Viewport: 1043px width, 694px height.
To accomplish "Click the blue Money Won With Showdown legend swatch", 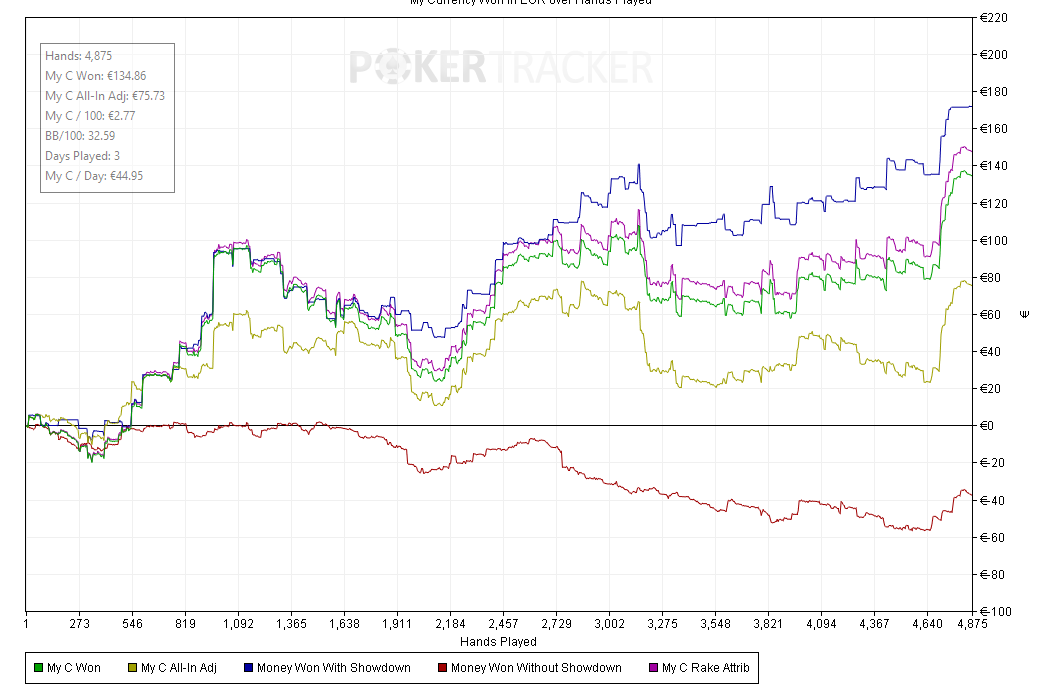I will click(248, 667).
